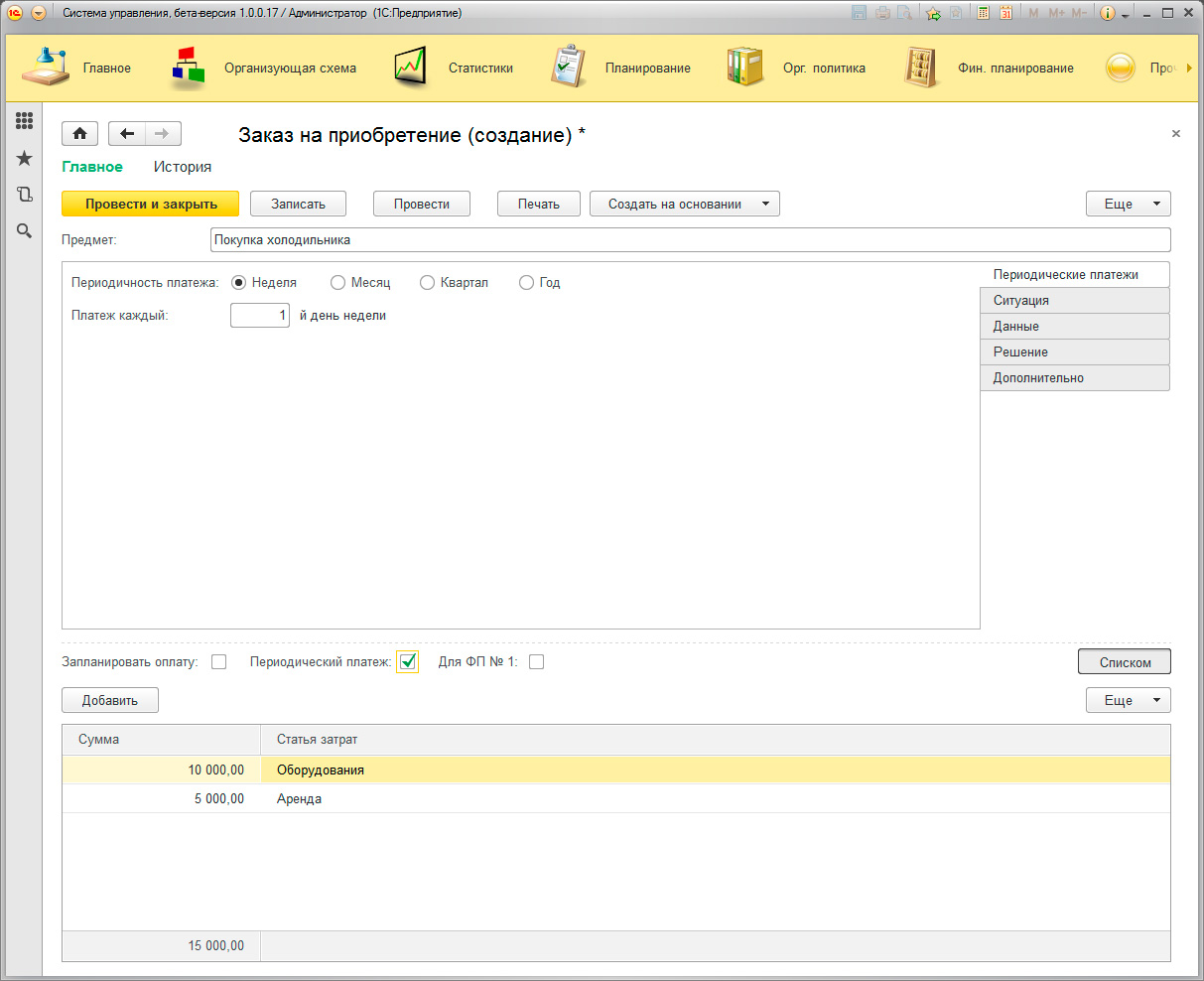Click the save diskette icon in title bar
The width and height of the screenshot is (1204, 981).
pyautogui.click(x=860, y=13)
